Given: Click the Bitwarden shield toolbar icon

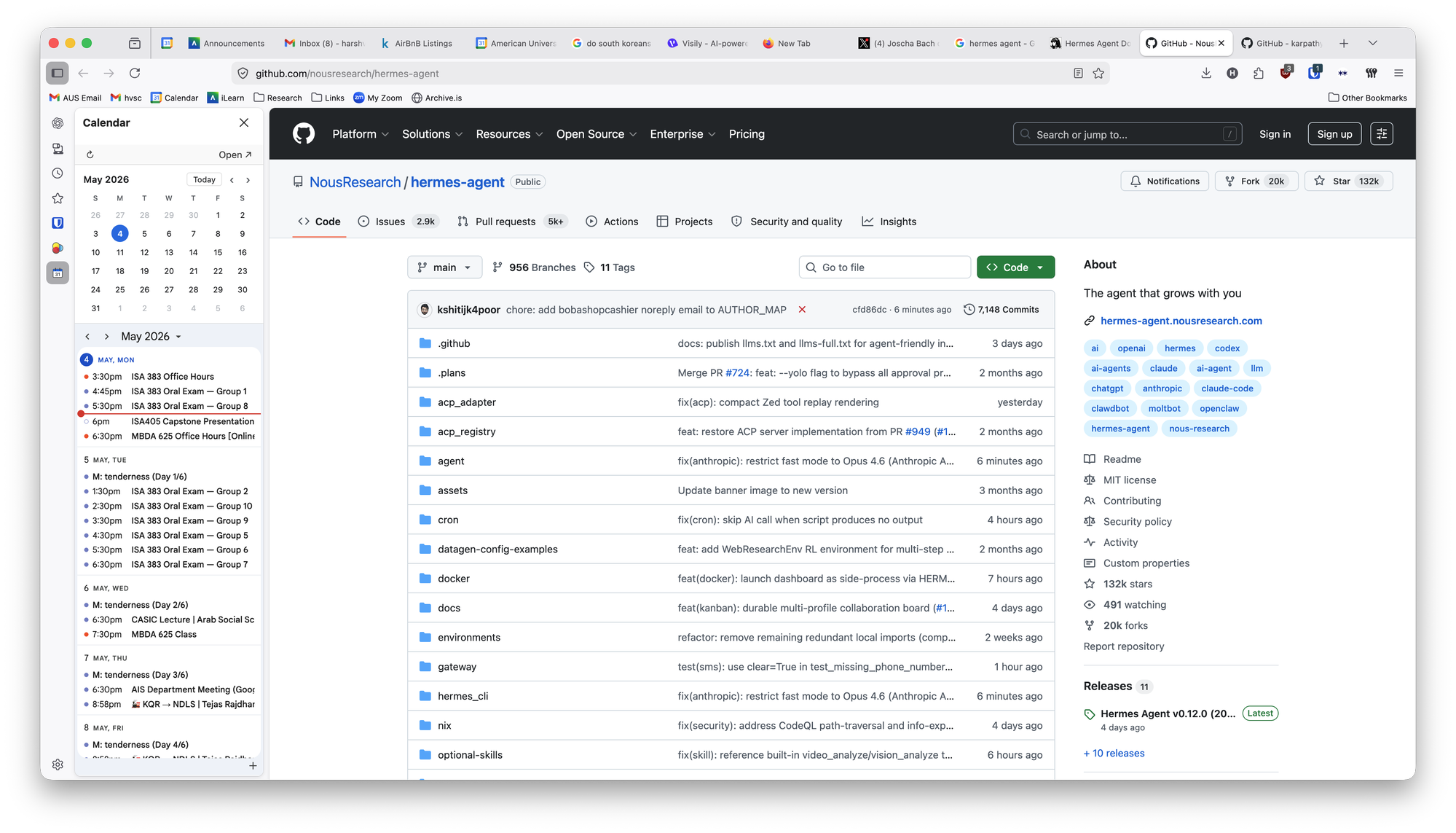Looking at the screenshot, I should [1314, 73].
